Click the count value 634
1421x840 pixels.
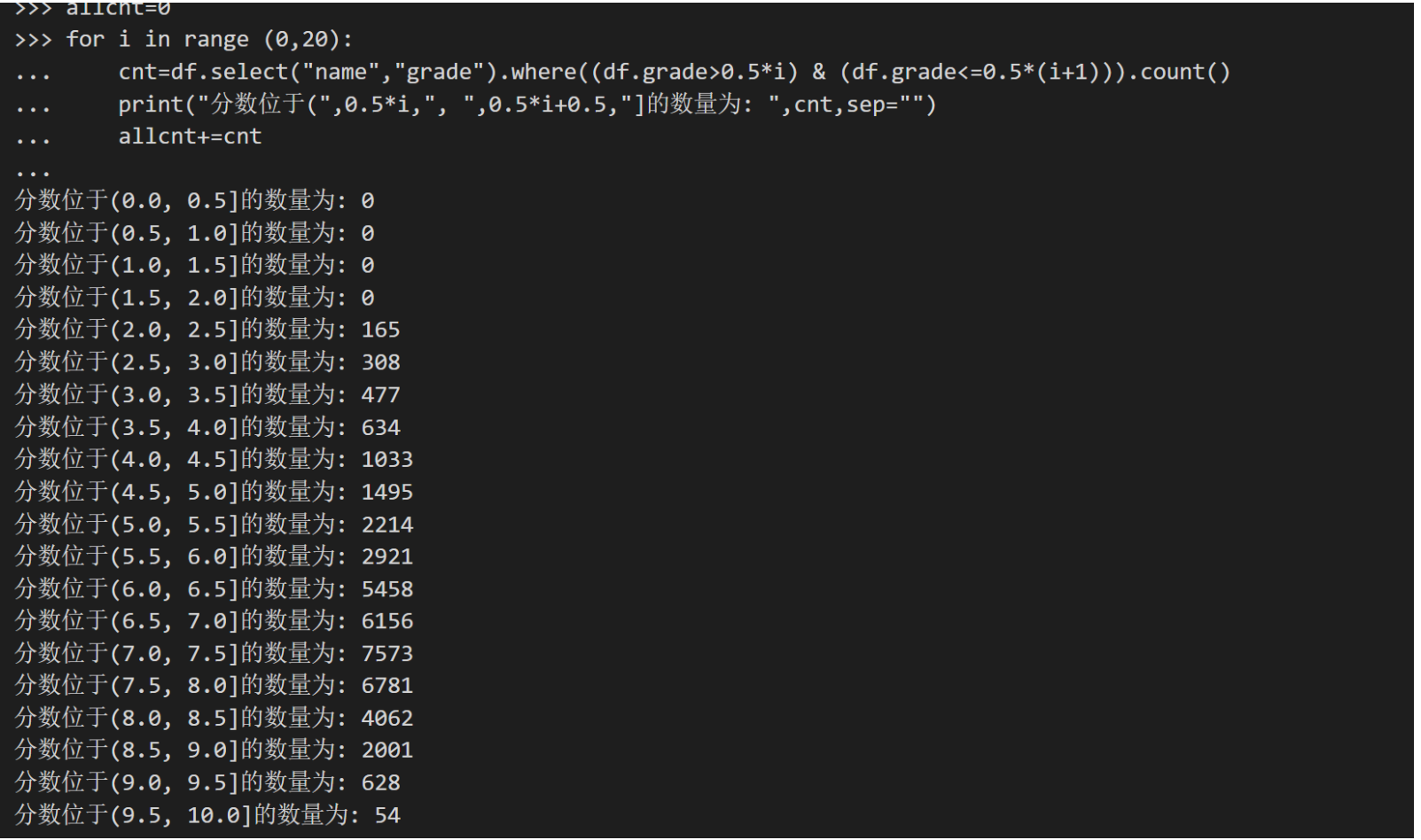[380, 427]
